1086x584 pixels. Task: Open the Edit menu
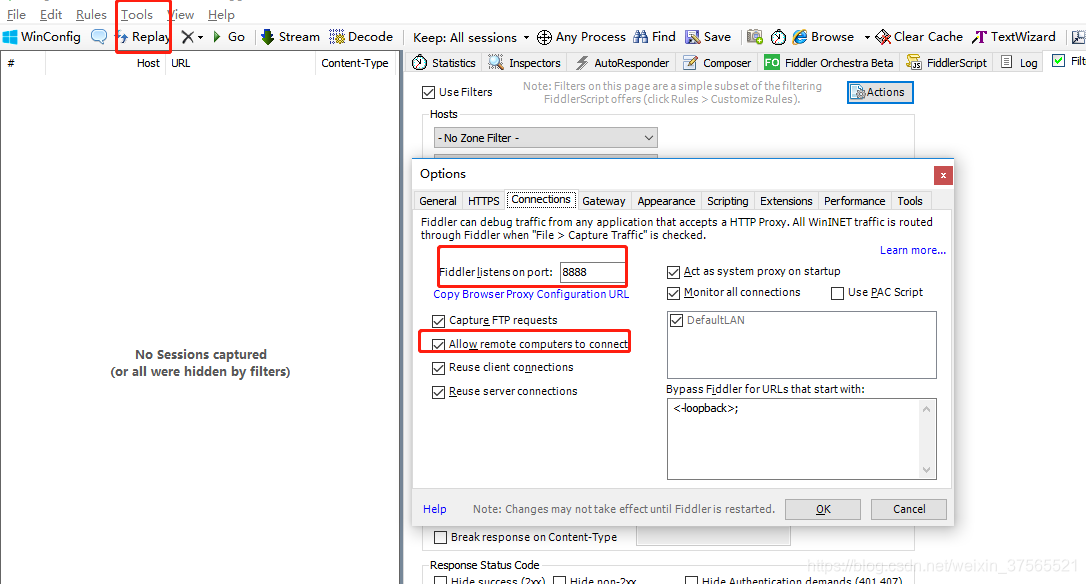(51, 15)
